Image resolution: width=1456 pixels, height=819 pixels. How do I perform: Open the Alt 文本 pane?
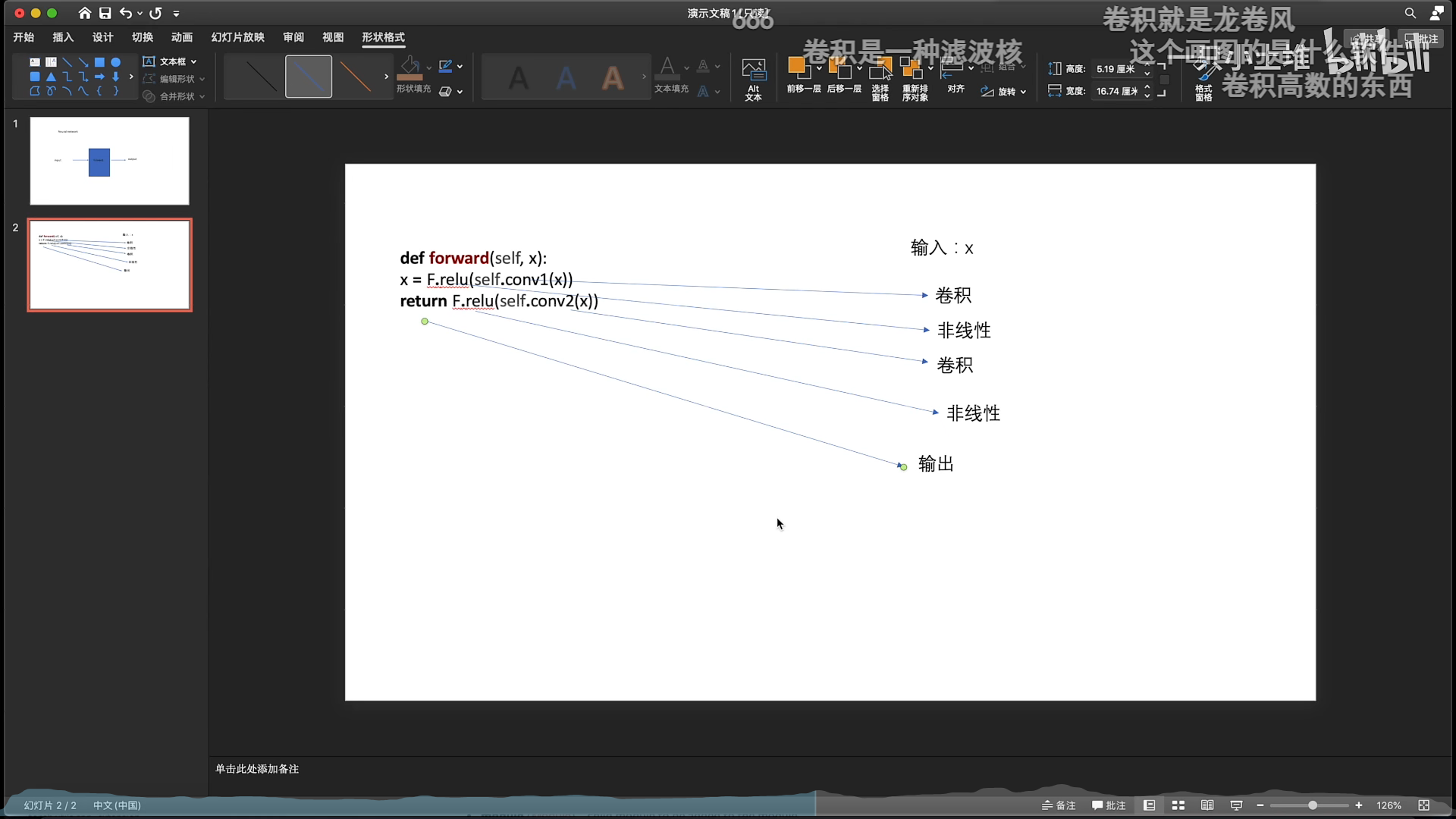(753, 79)
